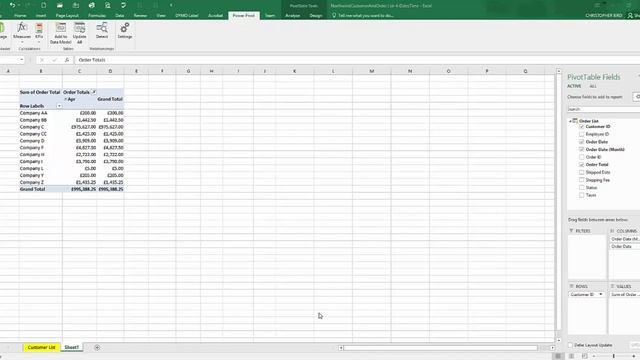640x360 pixels.
Task: Check the Order ID field
Action: click(582, 157)
